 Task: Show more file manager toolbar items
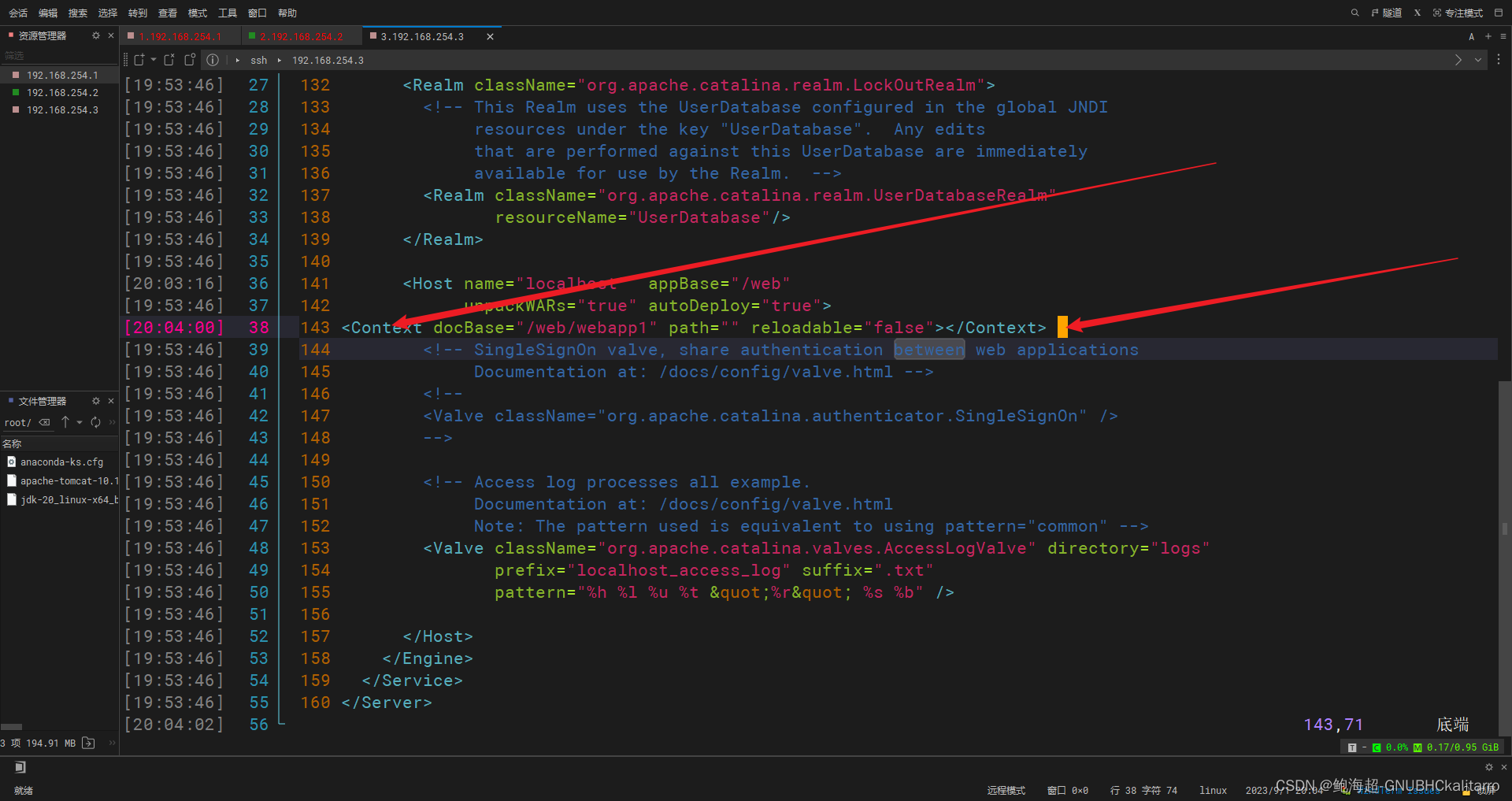(x=113, y=423)
